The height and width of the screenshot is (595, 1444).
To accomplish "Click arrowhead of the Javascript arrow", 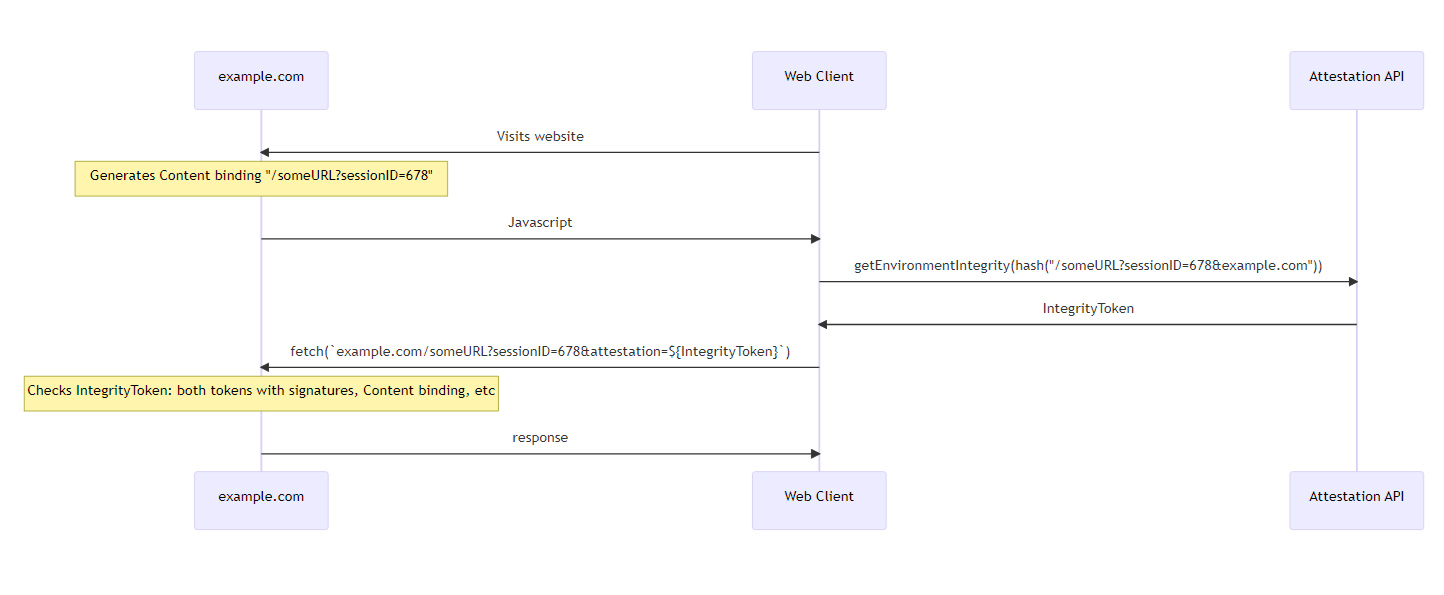I will [815, 239].
